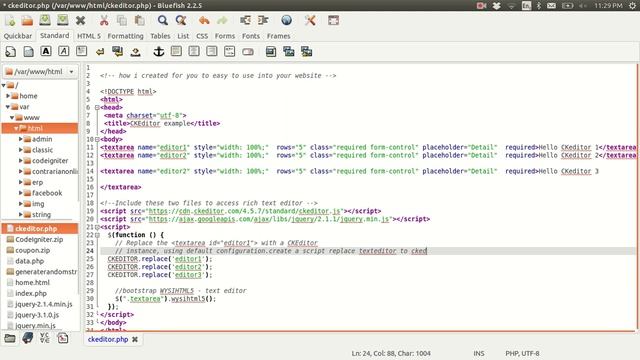Insert image dialog icon

[x=271, y=51]
